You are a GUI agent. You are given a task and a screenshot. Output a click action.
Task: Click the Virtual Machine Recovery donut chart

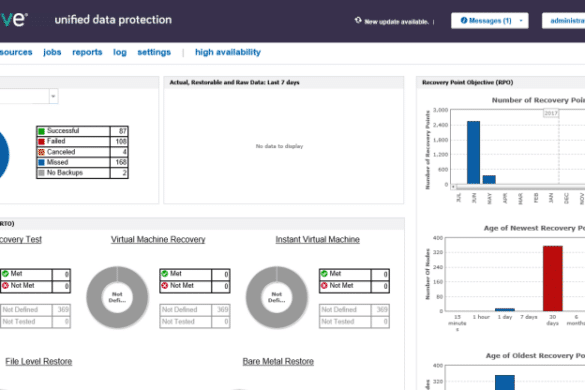coord(118,297)
